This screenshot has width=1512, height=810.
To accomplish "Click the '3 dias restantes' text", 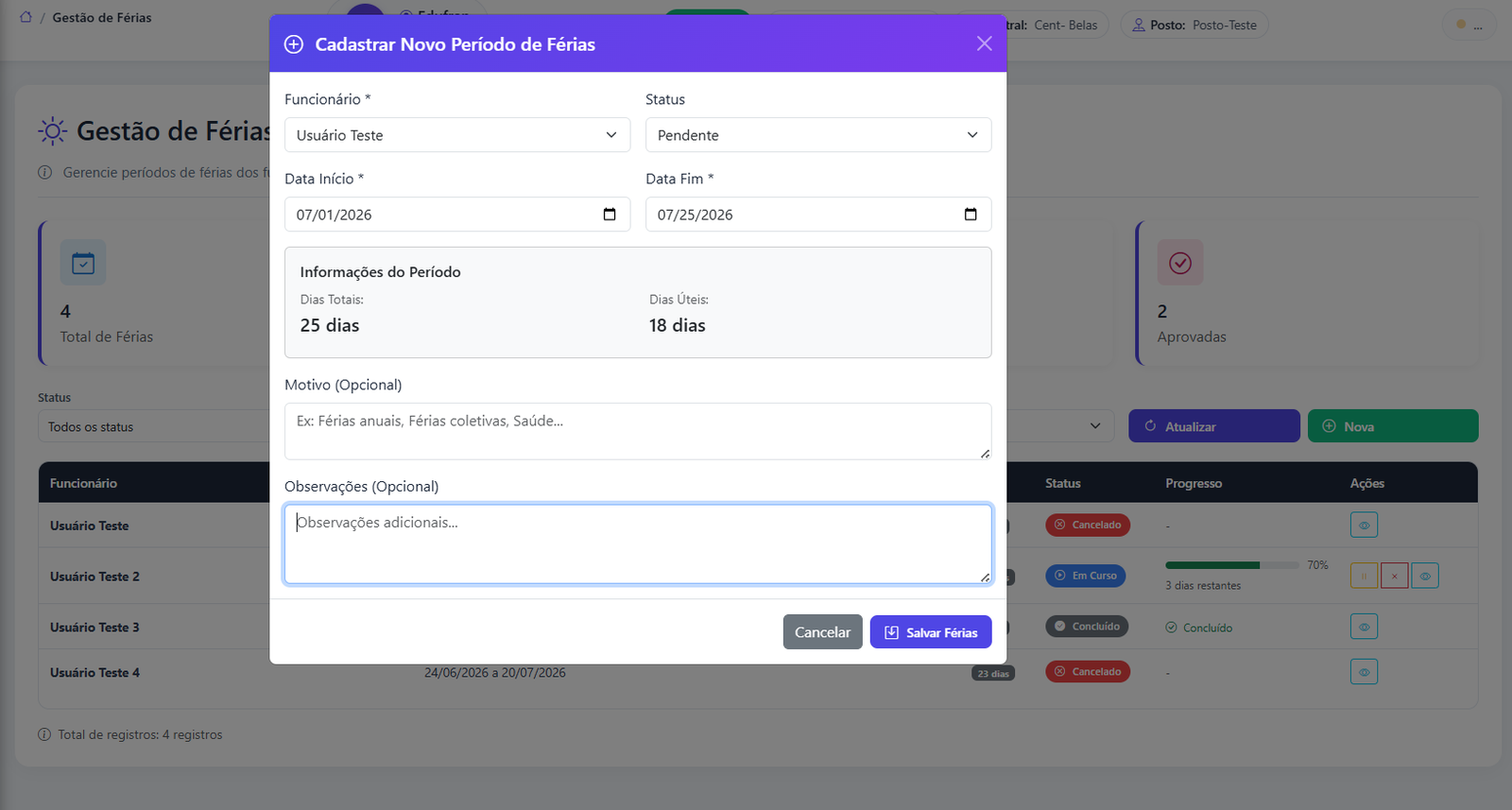I will pyautogui.click(x=1203, y=586).
